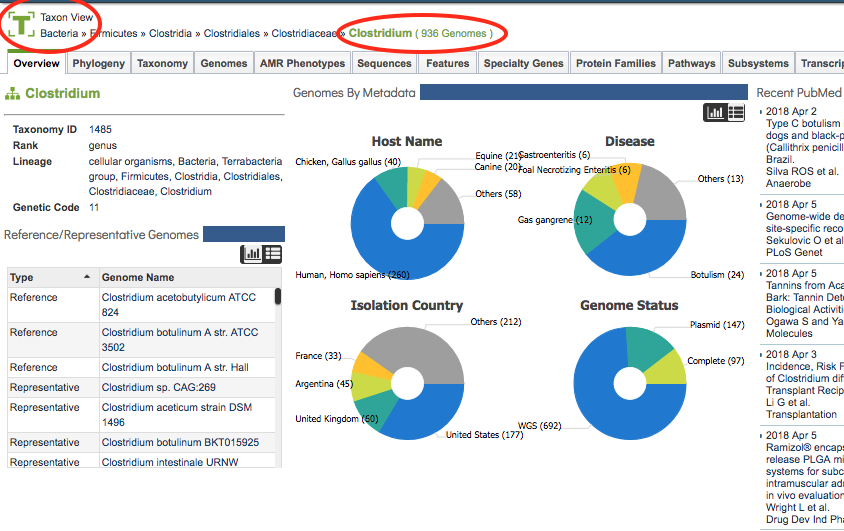The width and height of the screenshot is (844, 531).
Task: Go to Firmicutes in the breadcrumb
Action: pos(114,33)
